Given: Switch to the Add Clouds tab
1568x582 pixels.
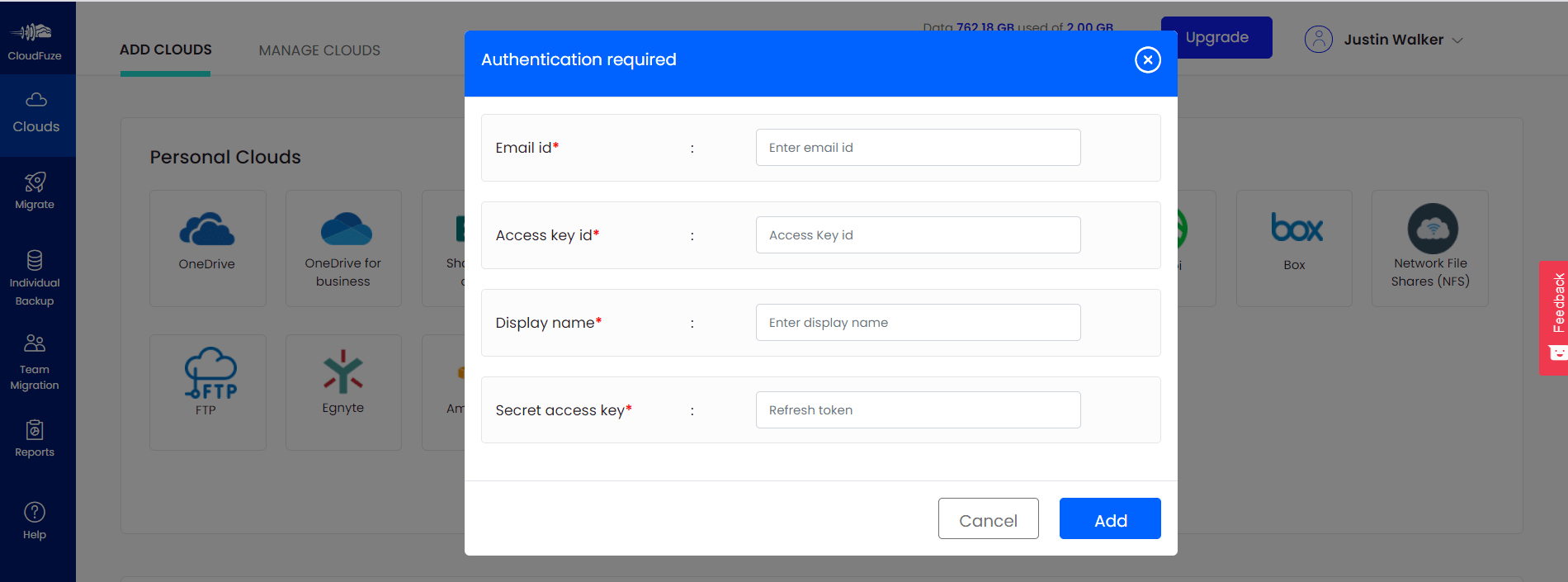Looking at the screenshot, I should 166,50.
